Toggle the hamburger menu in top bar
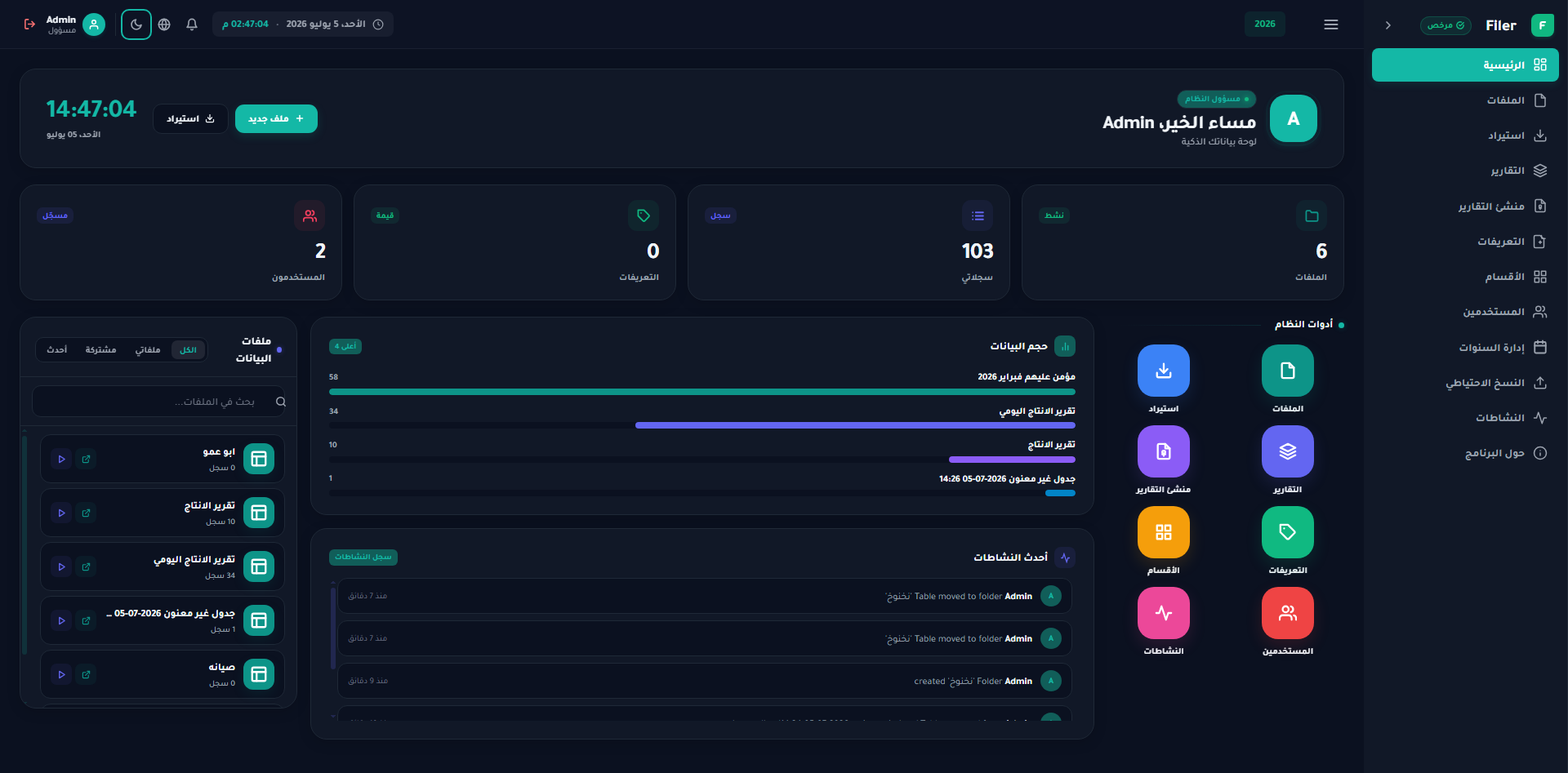 [x=1330, y=24]
